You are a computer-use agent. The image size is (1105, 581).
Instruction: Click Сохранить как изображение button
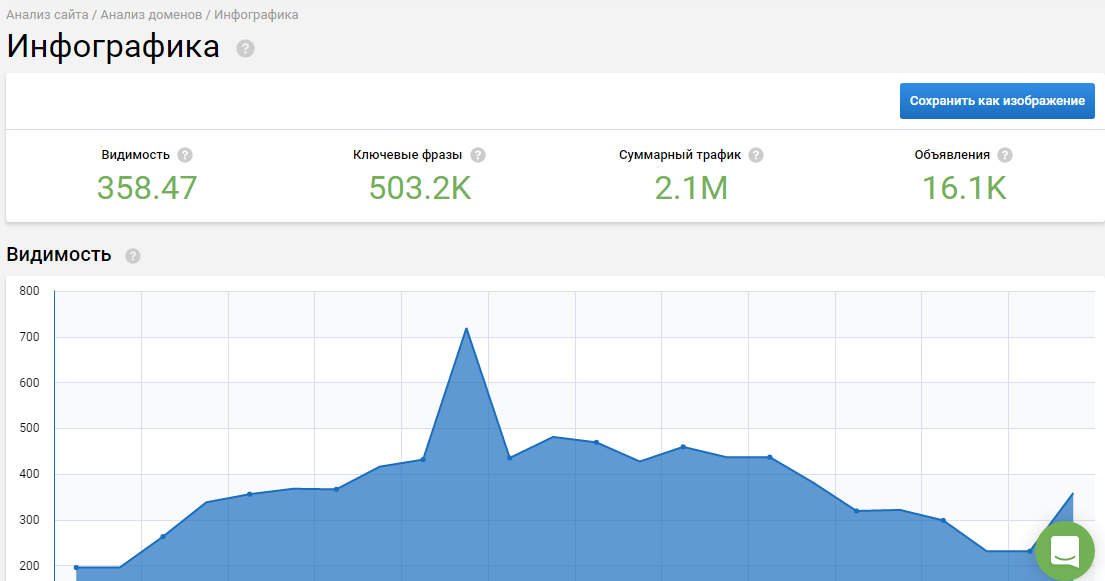tap(997, 101)
